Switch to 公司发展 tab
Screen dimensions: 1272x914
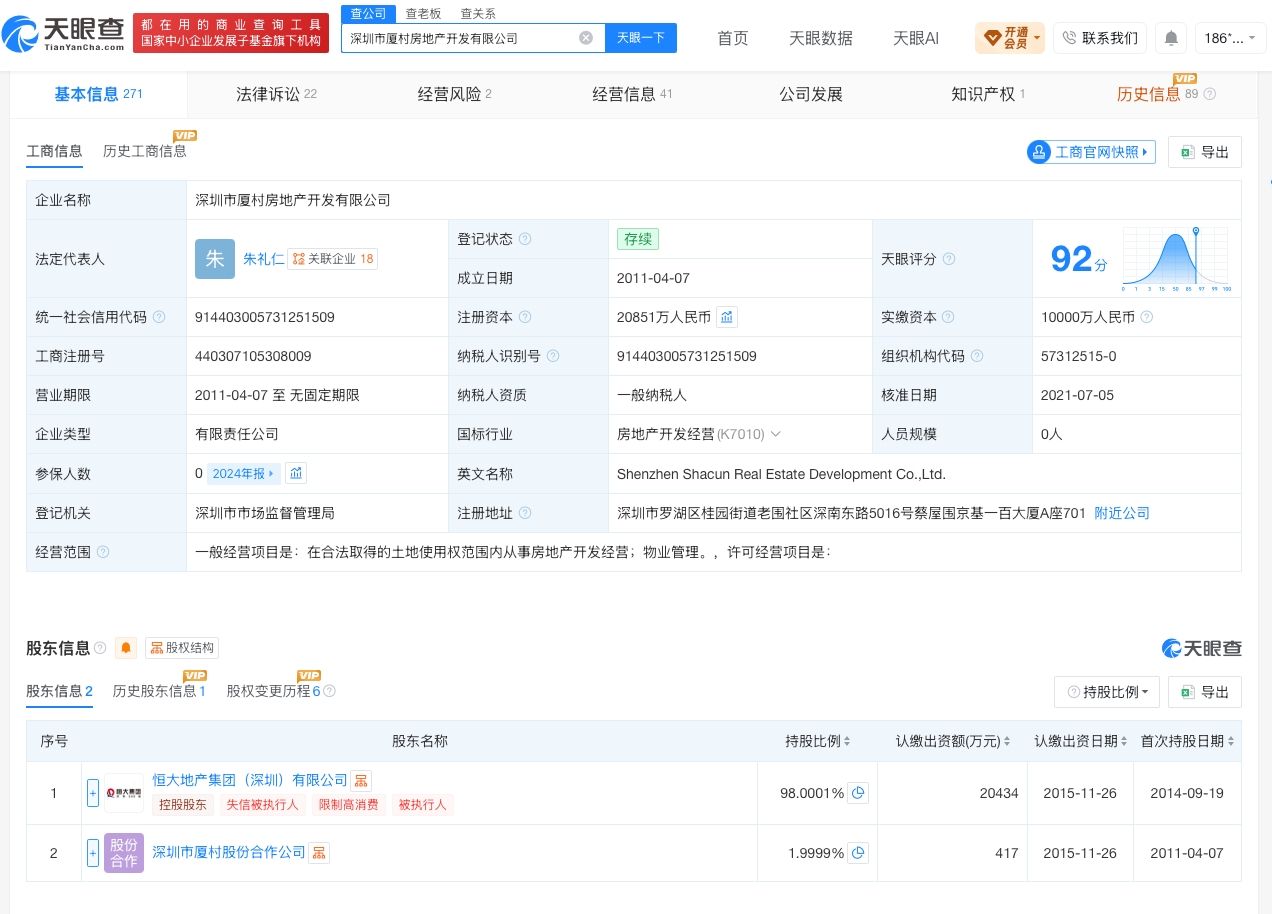[811, 94]
